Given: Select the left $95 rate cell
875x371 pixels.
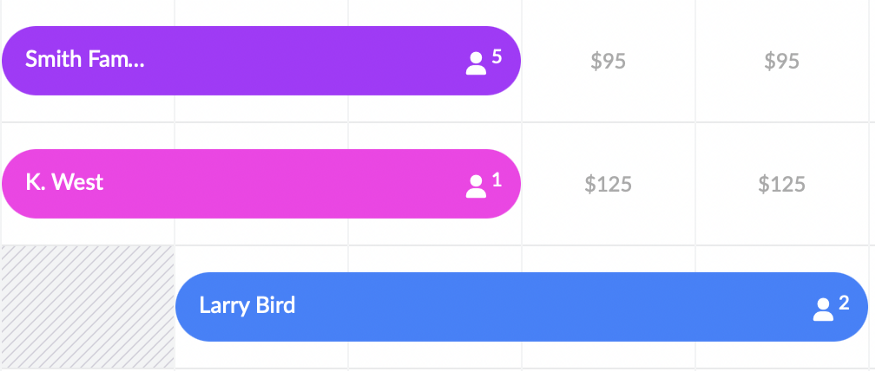Looking at the screenshot, I should pyautogui.click(x=608, y=61).
